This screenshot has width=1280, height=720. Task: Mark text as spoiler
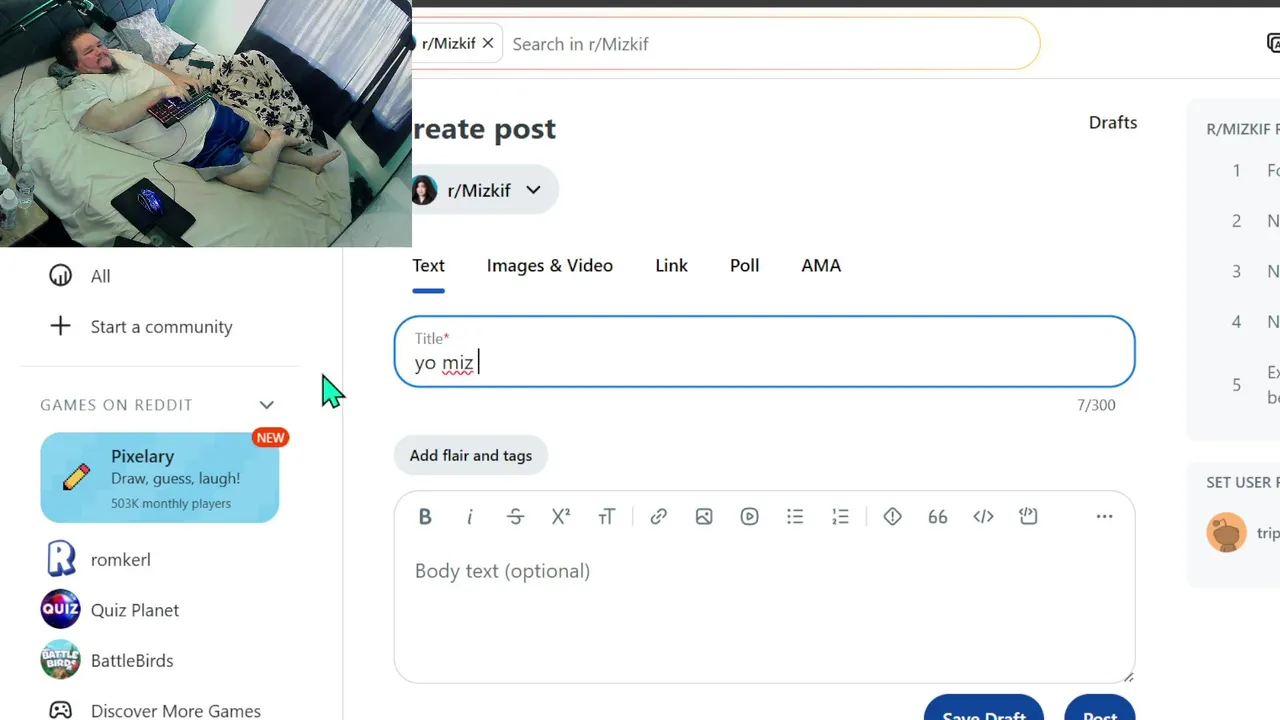[x=892, y=517]
